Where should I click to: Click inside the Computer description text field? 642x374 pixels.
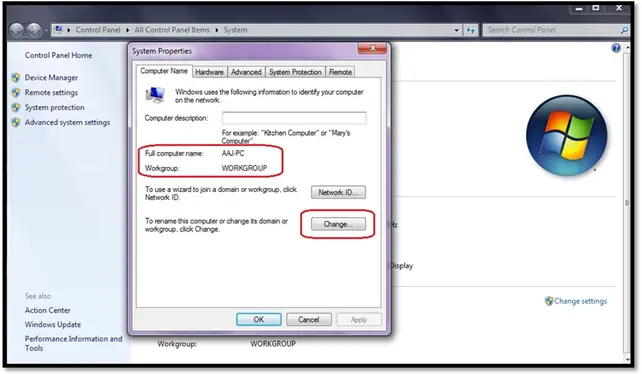point(294,118)
